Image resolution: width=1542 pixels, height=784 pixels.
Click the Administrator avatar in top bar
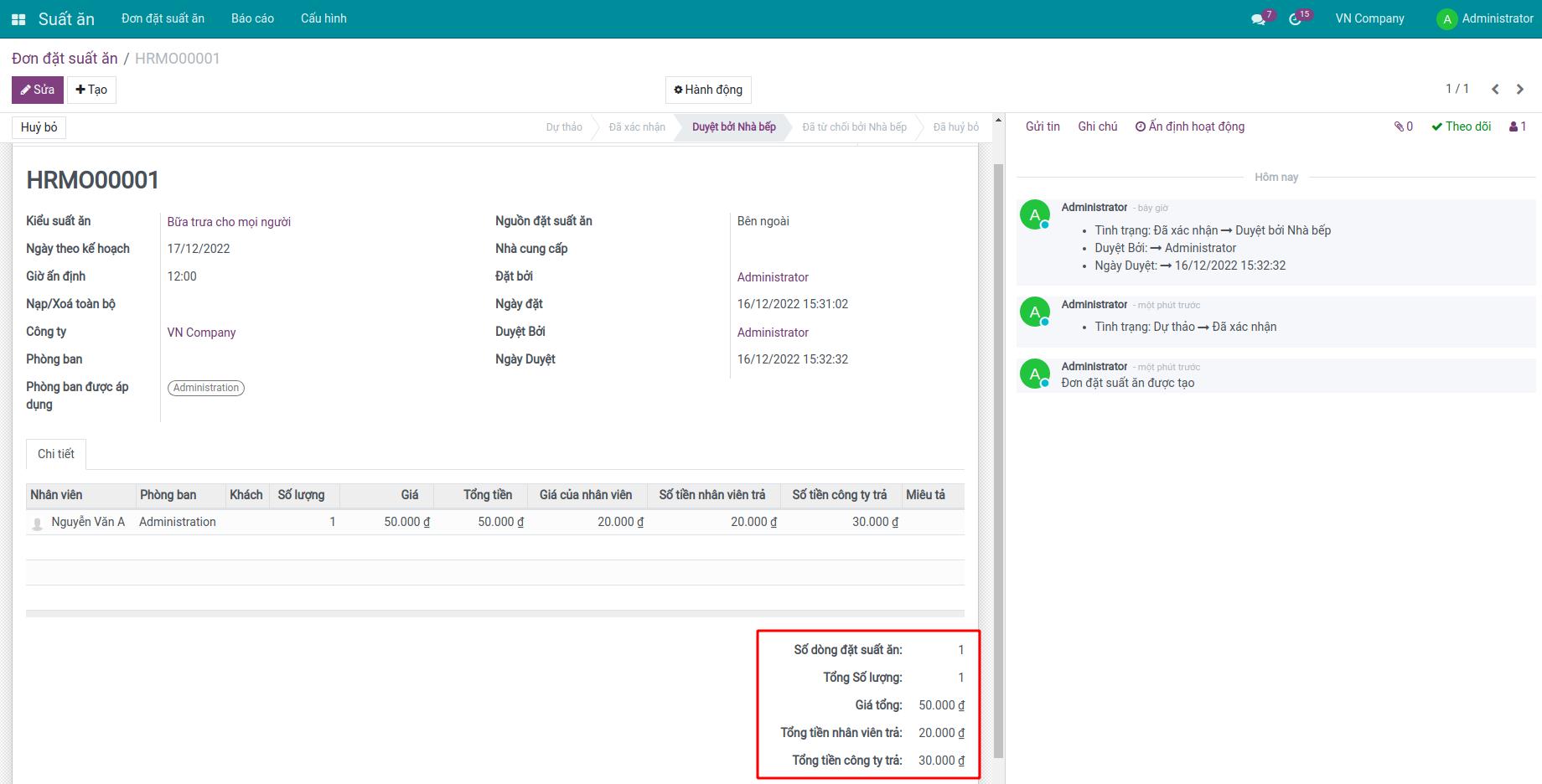pyautogui.click(x=1446, y=19)
